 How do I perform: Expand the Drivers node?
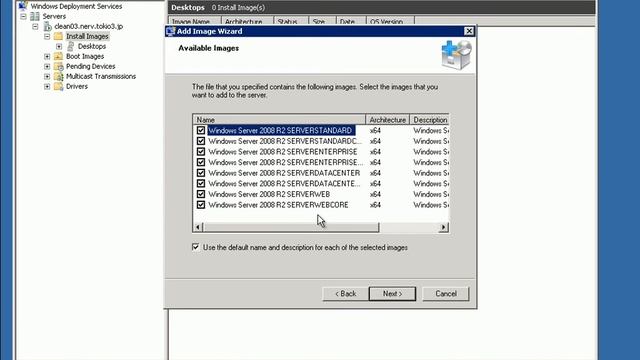click(47, 87)
